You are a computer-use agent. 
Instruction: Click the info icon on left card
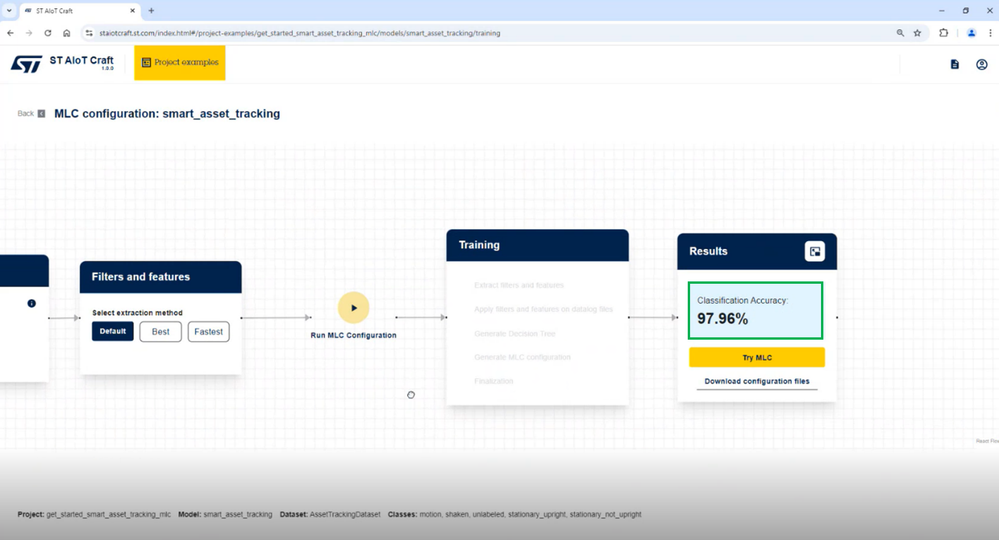point(31,303)
